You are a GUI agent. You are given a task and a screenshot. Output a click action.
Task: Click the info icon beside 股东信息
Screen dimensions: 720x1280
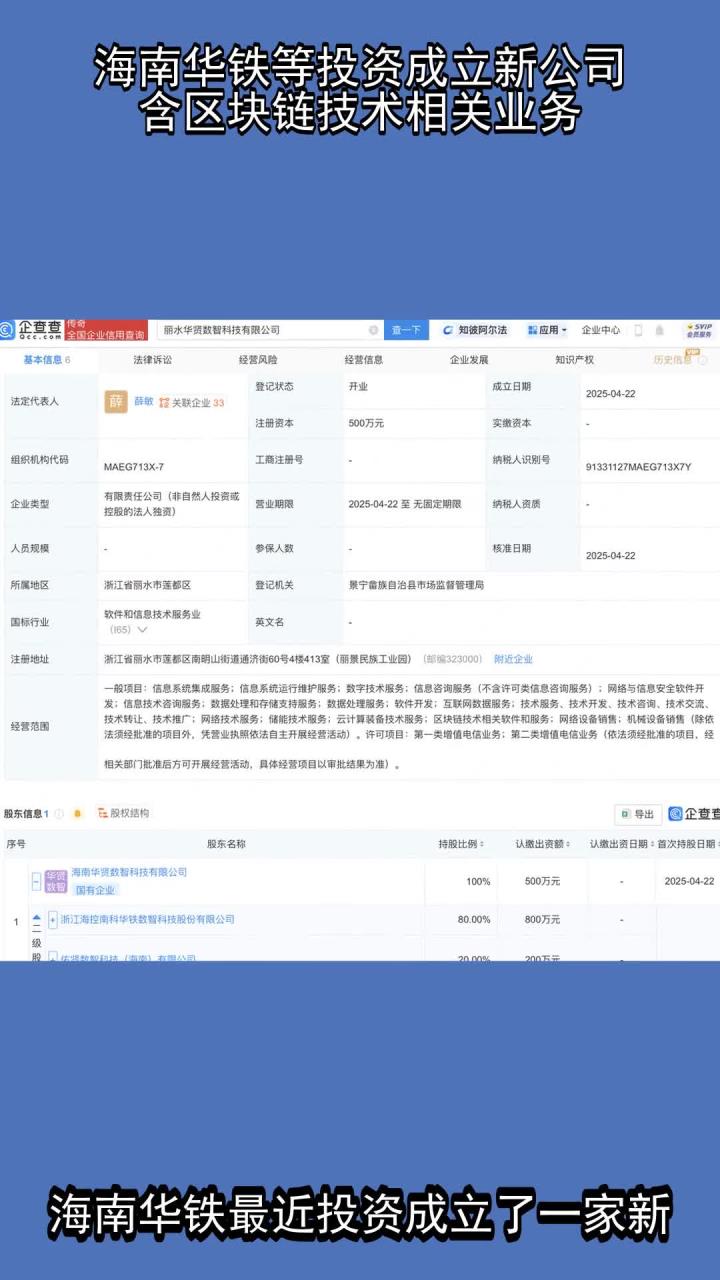pyautogui.click(x=58, y=814)
